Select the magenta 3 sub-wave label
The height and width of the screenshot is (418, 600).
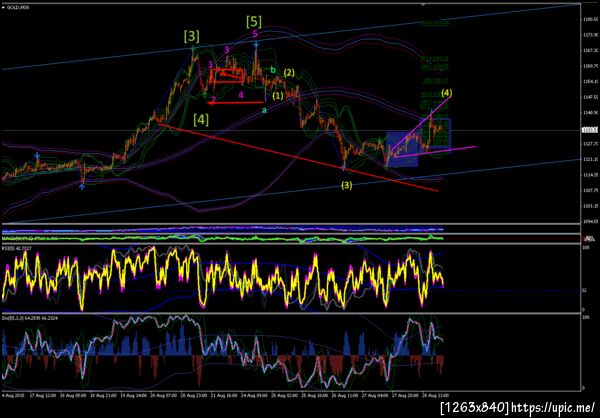(x=227, y=49)
